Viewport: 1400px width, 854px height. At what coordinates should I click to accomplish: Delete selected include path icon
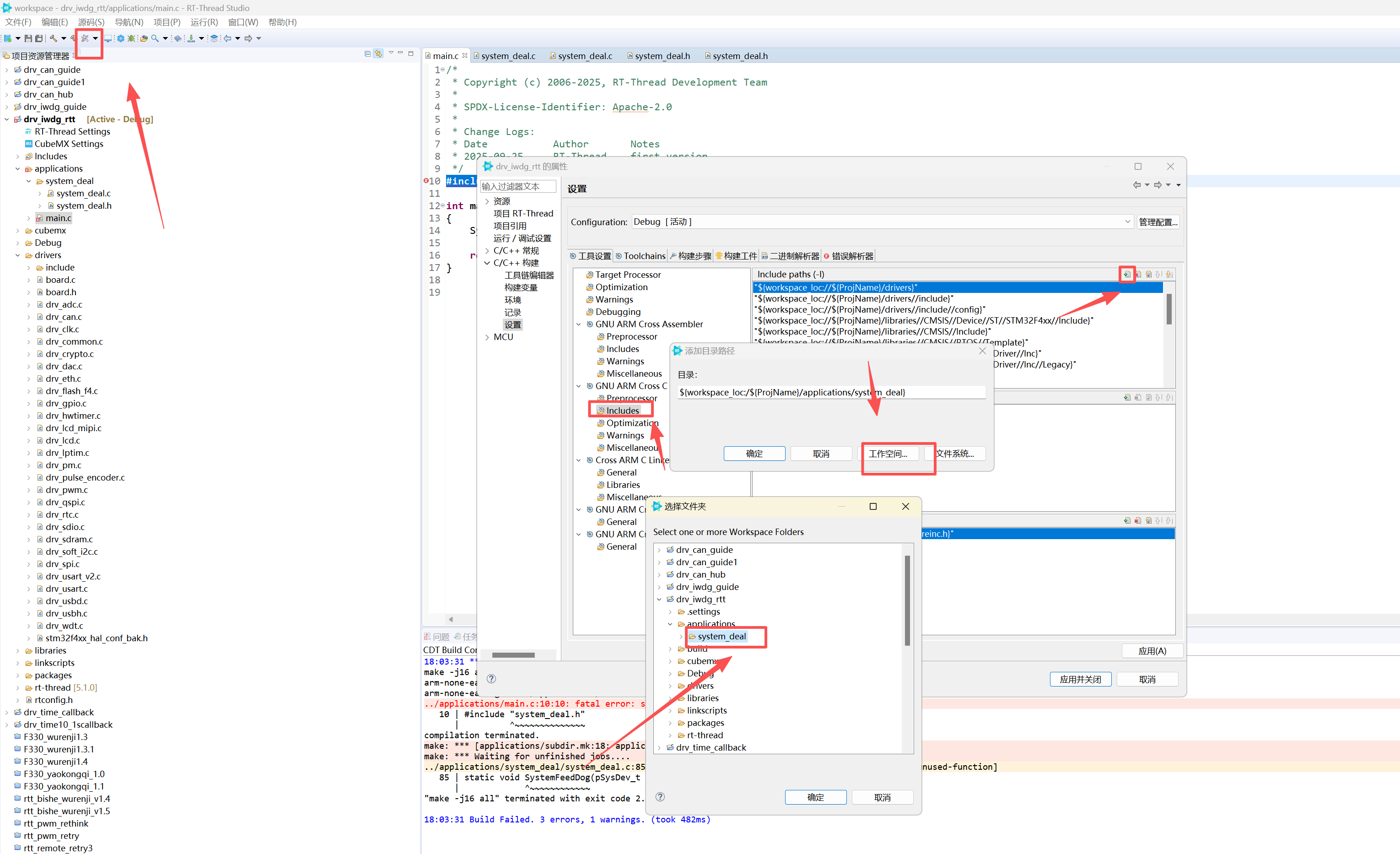point(1138,275)
